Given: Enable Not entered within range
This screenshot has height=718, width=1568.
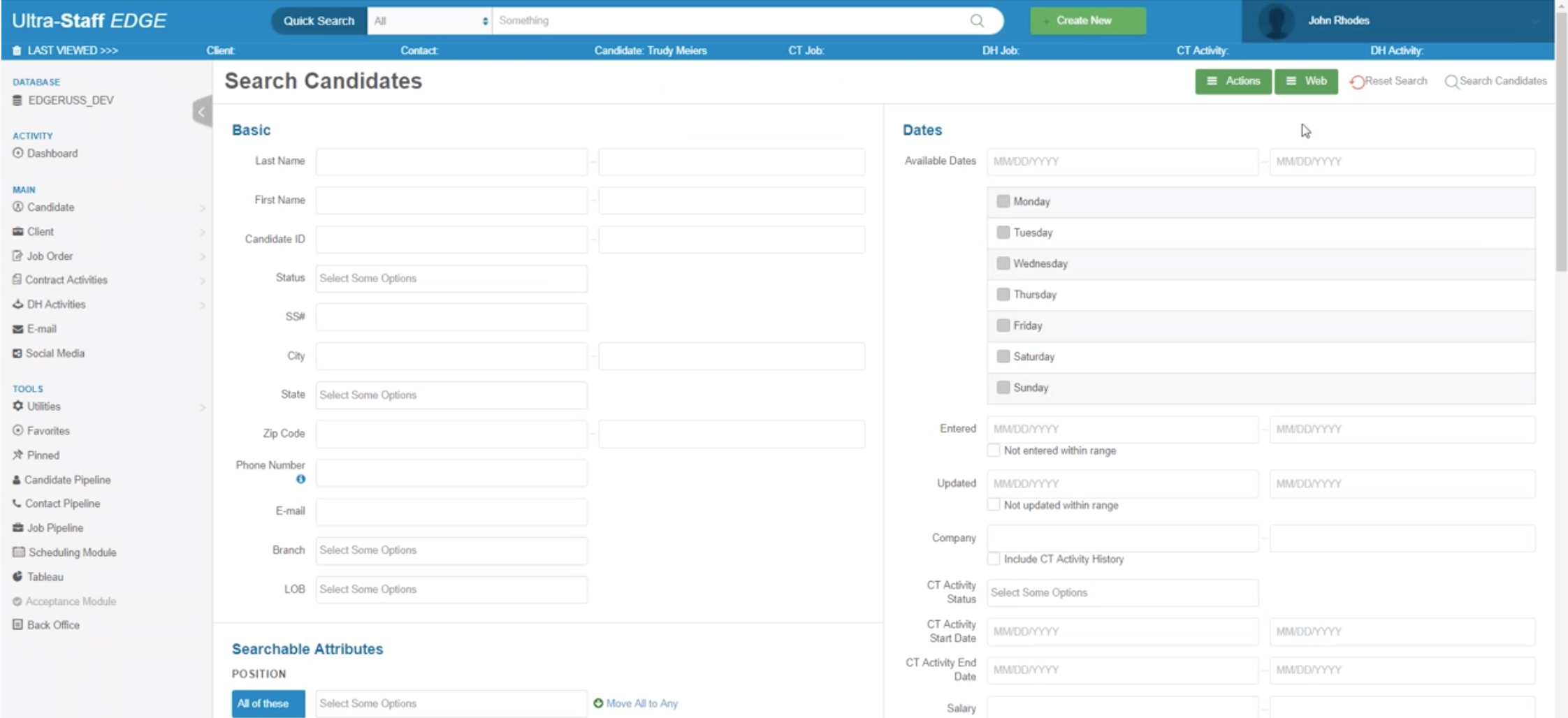Looking at the screenshot, I should tap(994, 450).
